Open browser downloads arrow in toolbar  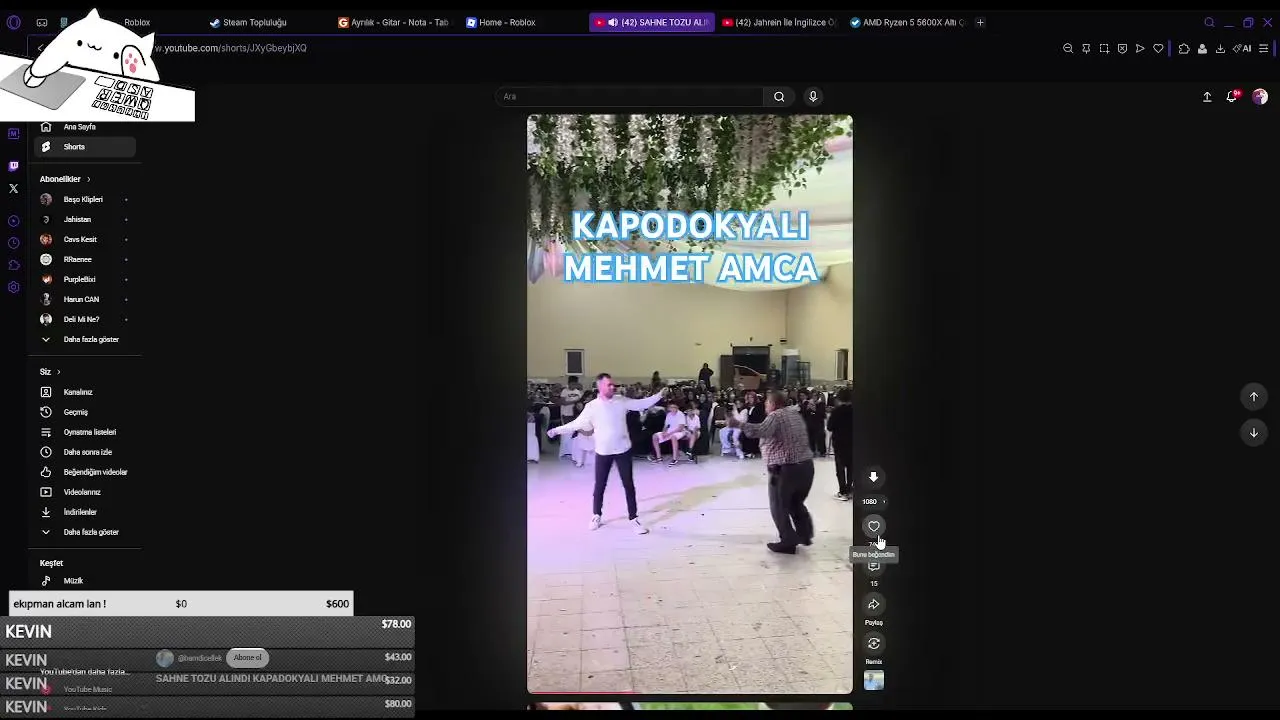pos(1220,48)
